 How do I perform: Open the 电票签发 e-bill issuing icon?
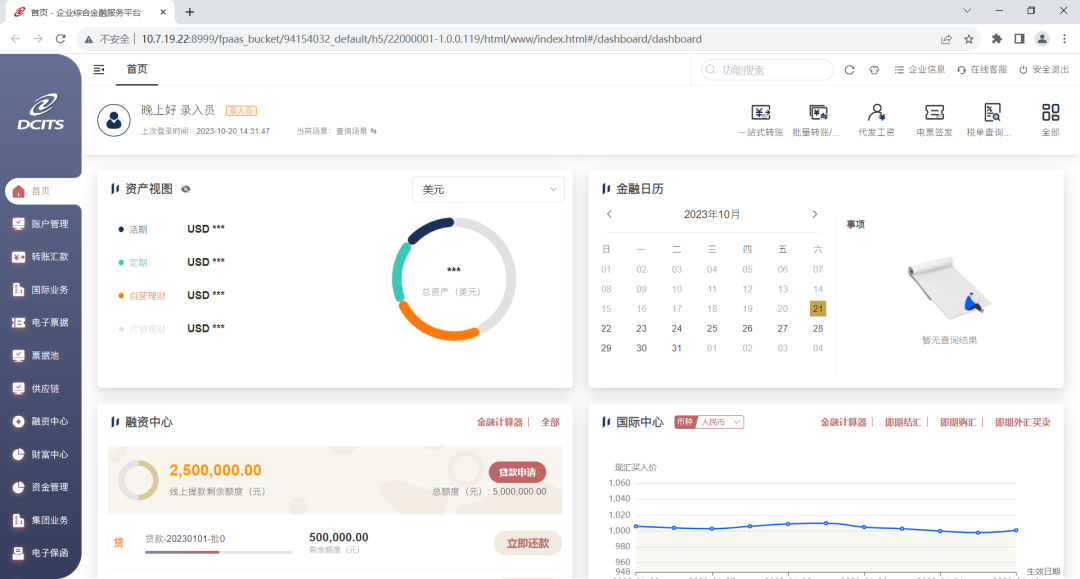(x=934, y=113)
